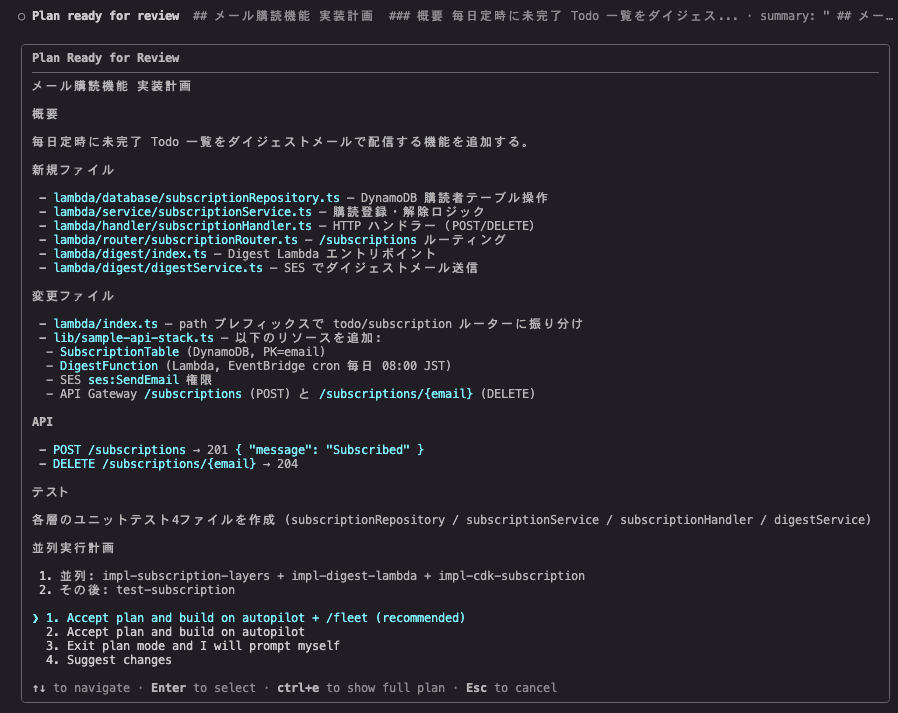Image resolution: width=898 pixels, height=713 pixels.
Task: Click the DigestFunction resource link
Action: 110,365
